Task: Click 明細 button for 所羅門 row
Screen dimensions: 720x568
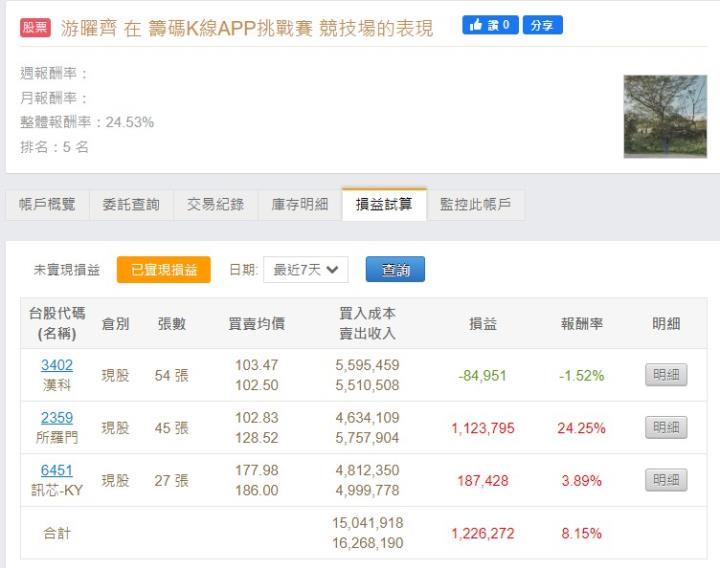Action: (x=666, y=427)
